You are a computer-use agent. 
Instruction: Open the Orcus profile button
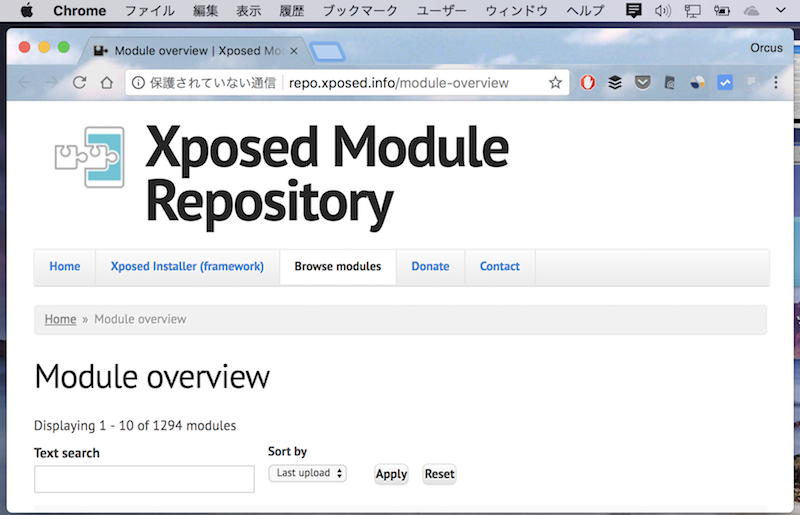pos(766,47)
